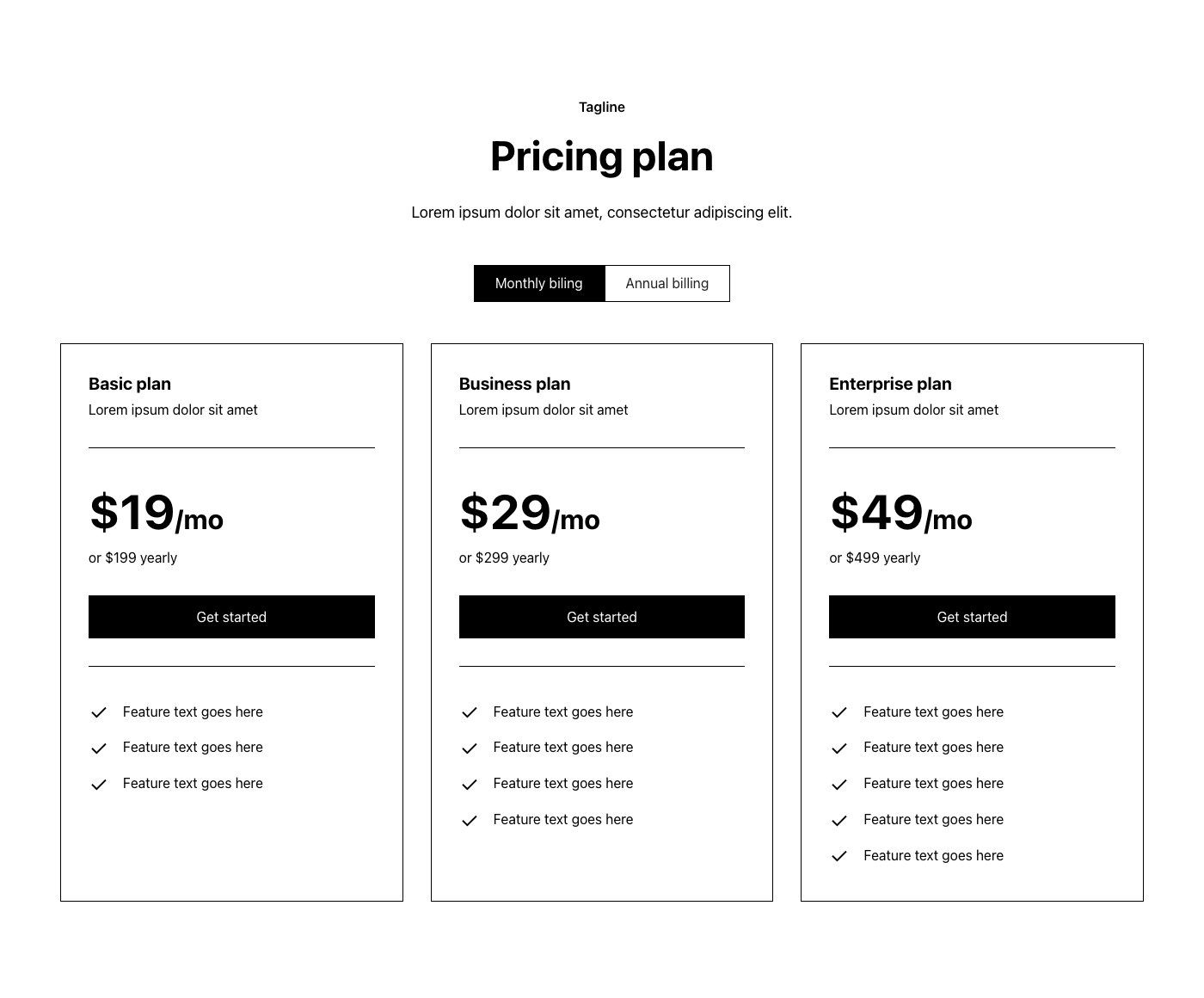Get started with the Business plan

602,617
